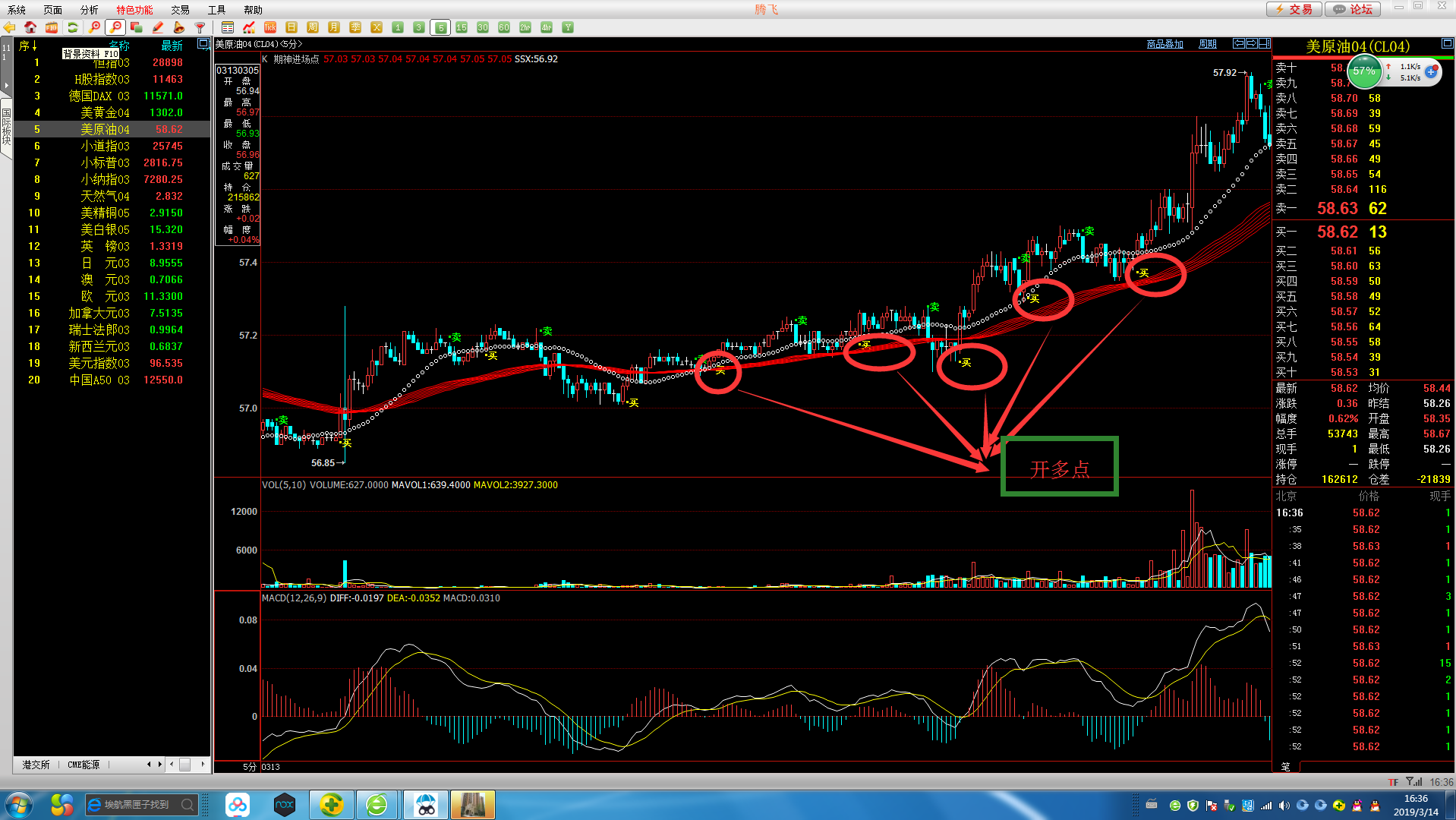This screenshot has height=820, width=1456.
Task: Switch to the daily (日) period
Action: coord(292,27)
